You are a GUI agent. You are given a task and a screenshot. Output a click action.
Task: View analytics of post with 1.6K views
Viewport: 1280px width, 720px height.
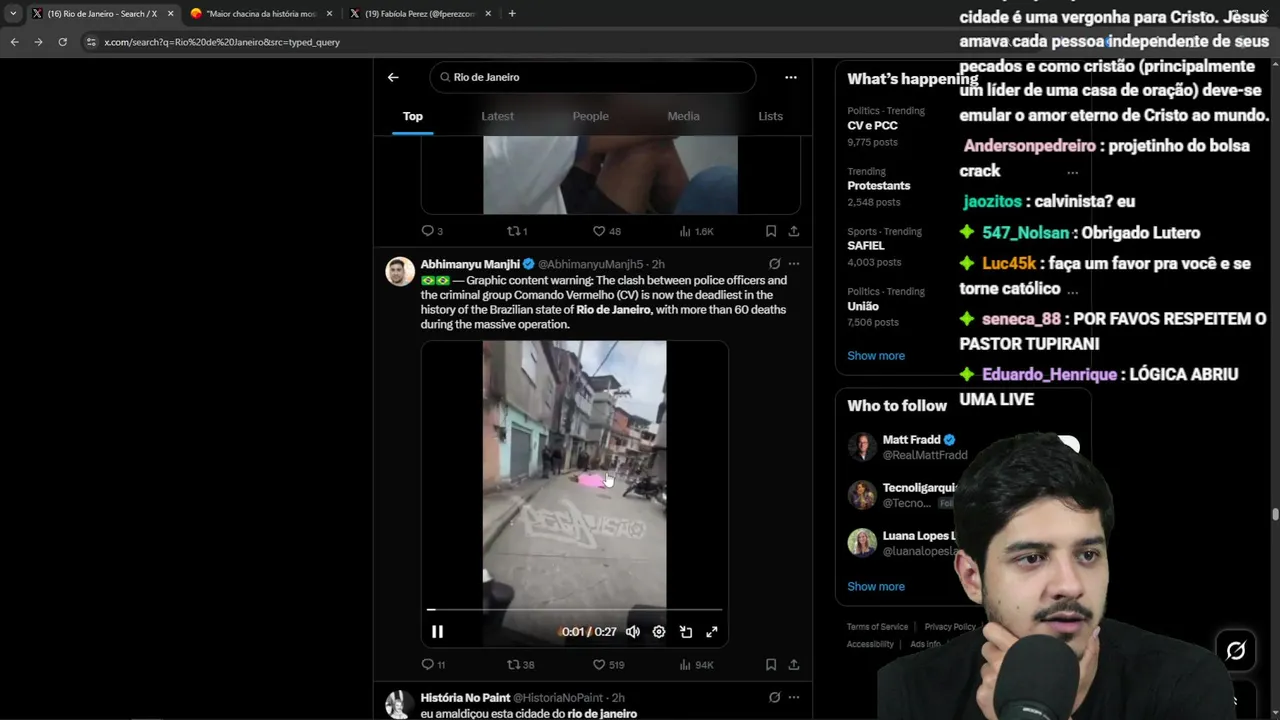[697, 231]
